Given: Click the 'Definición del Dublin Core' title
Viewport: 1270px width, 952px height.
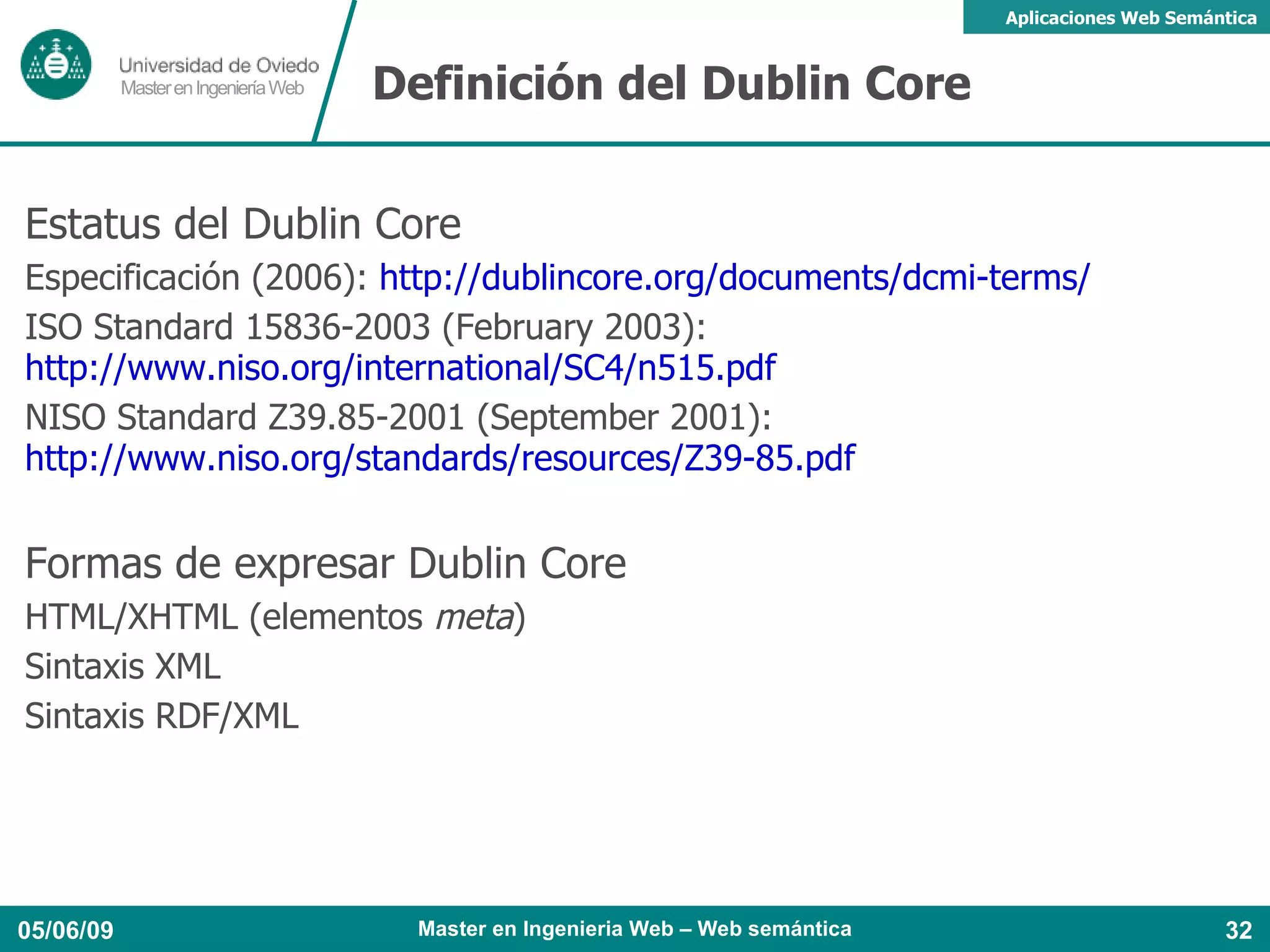Looking at the screenshot, I should coord(671,84).
